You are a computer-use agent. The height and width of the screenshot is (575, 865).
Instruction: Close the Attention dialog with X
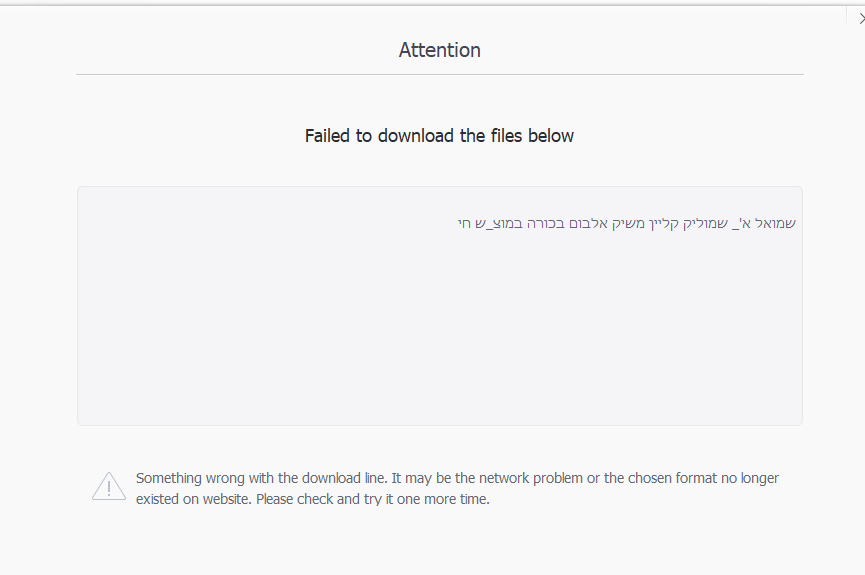click(860, 17)
